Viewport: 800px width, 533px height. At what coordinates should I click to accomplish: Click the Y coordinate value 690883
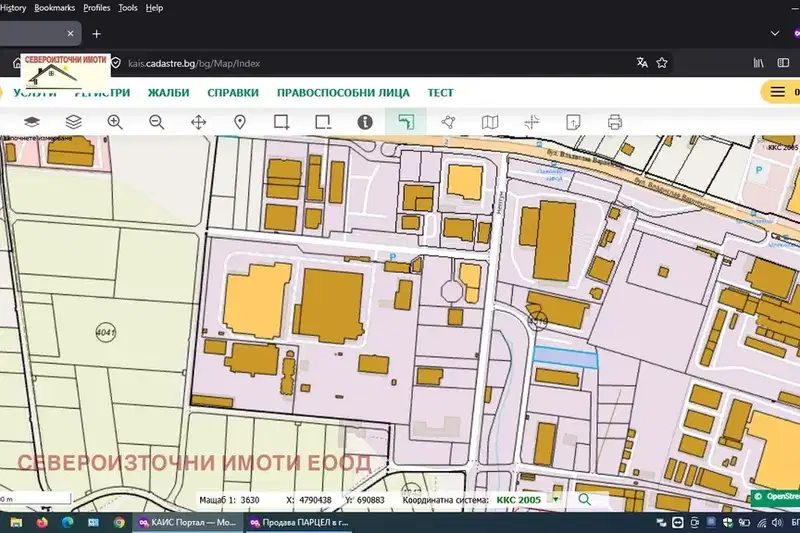coord(371,500)
